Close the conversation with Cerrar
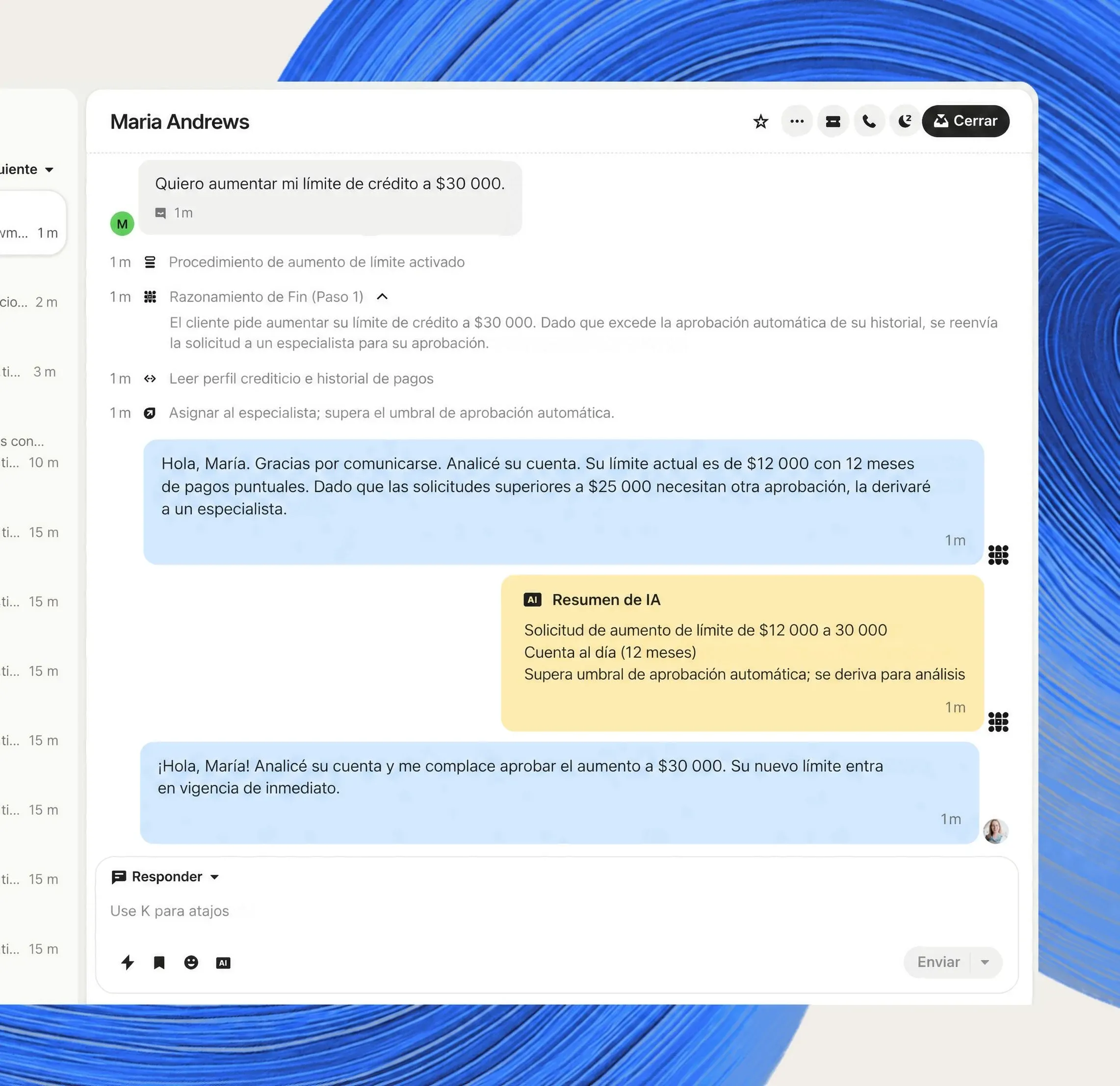The image size is (1120, 1086). pyautogui.click(x=965, y=121)
